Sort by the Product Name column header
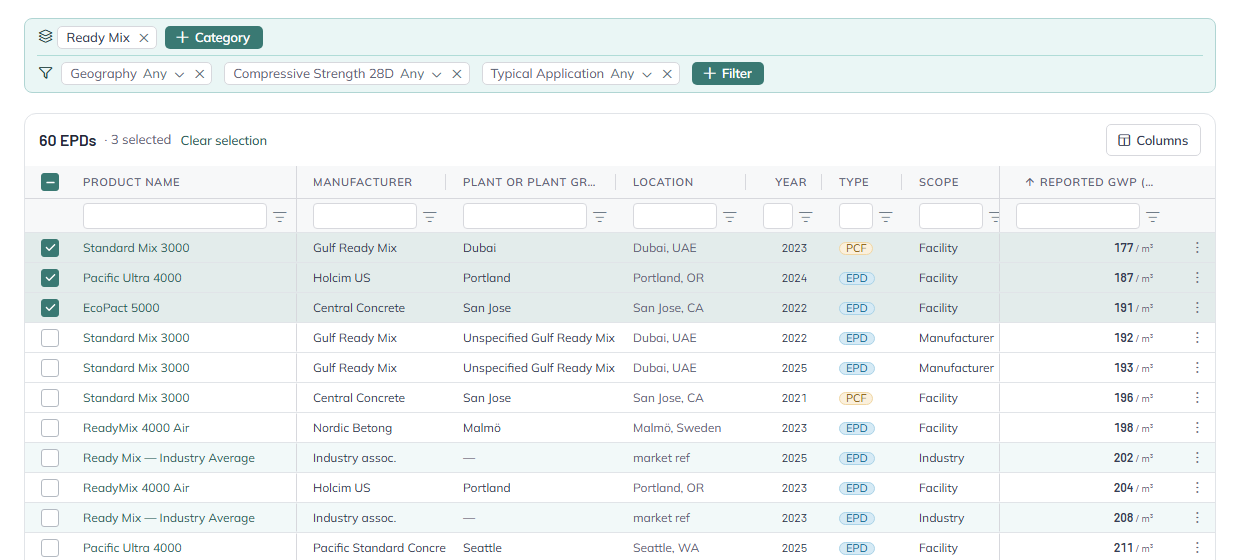 pyautogui.click(x=131, y=182)
